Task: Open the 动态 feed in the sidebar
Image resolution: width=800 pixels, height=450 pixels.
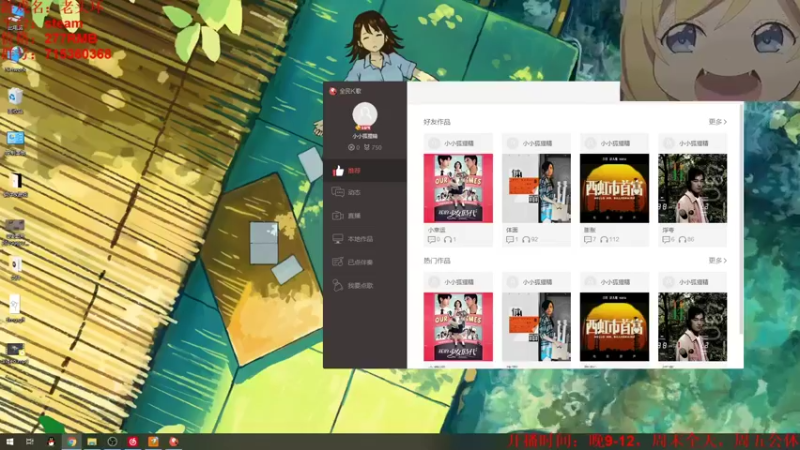Action: tap(365, 192)
